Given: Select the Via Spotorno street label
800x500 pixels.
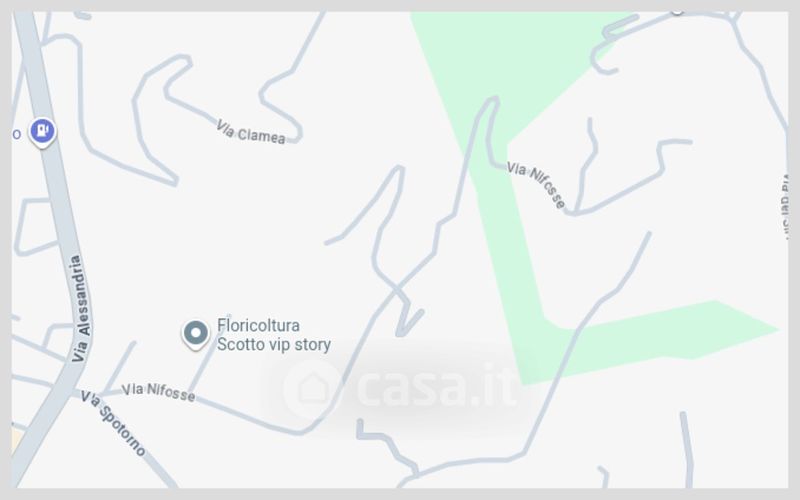Looking at the screenshot, I should click(x=113, y=423).
